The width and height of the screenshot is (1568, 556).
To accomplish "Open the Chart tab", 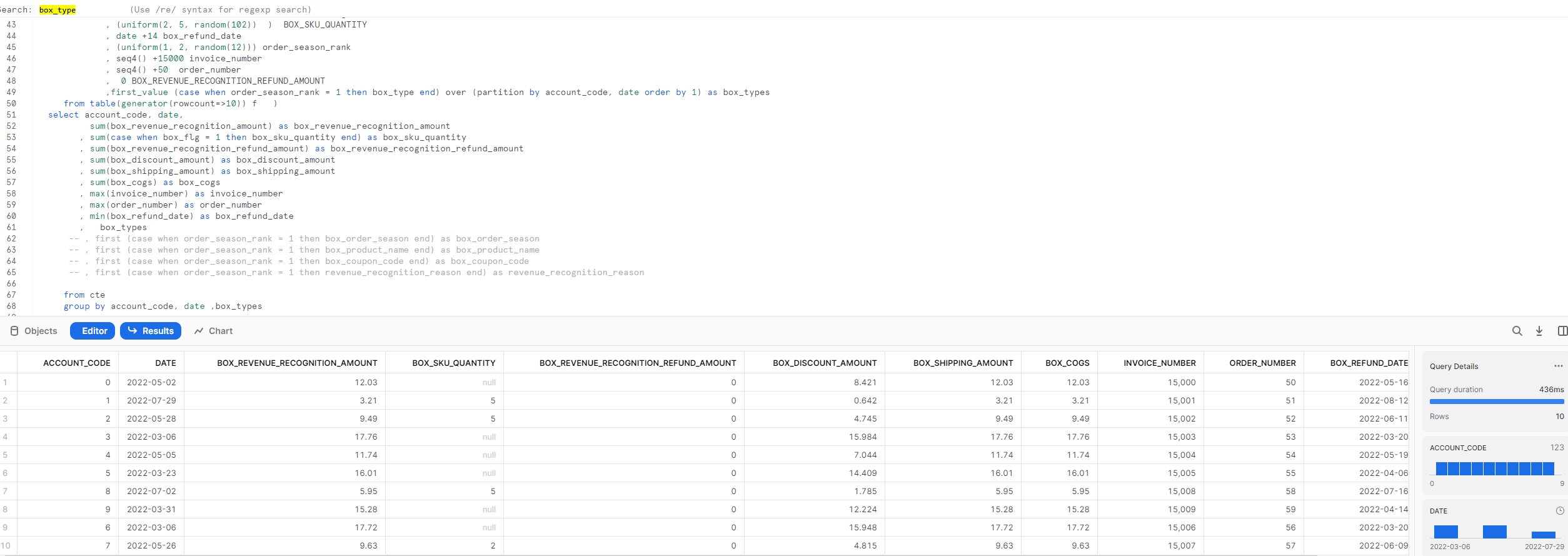I will 213,331.
